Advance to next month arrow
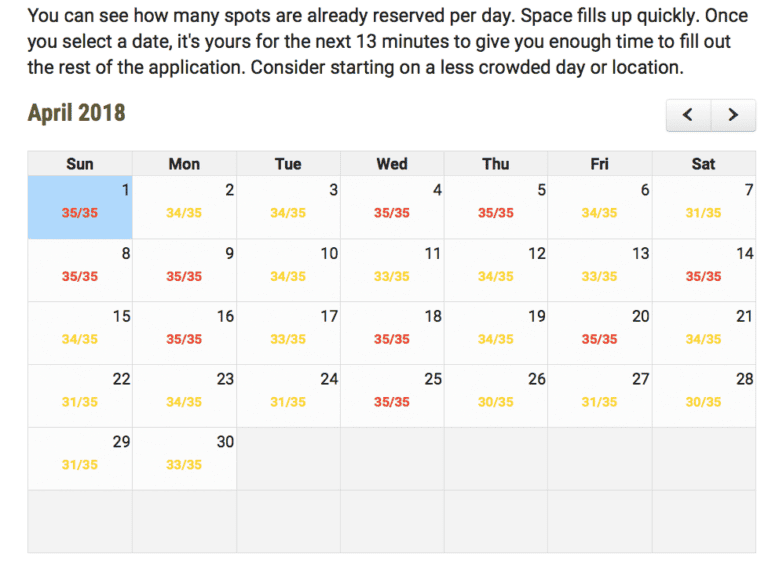 tap(733, 115)
